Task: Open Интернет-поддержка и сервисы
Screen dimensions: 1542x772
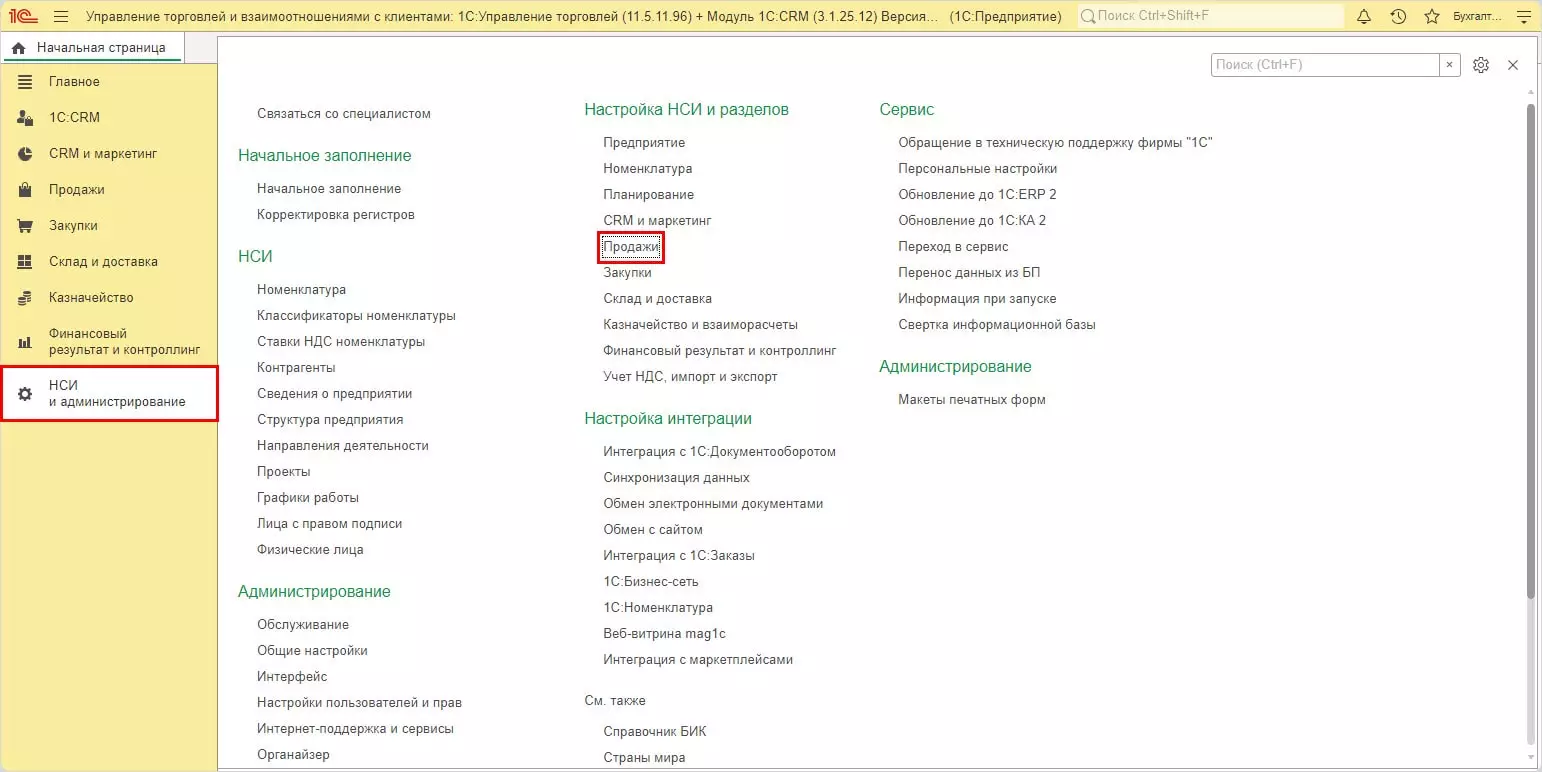Action: click(355, 729)
